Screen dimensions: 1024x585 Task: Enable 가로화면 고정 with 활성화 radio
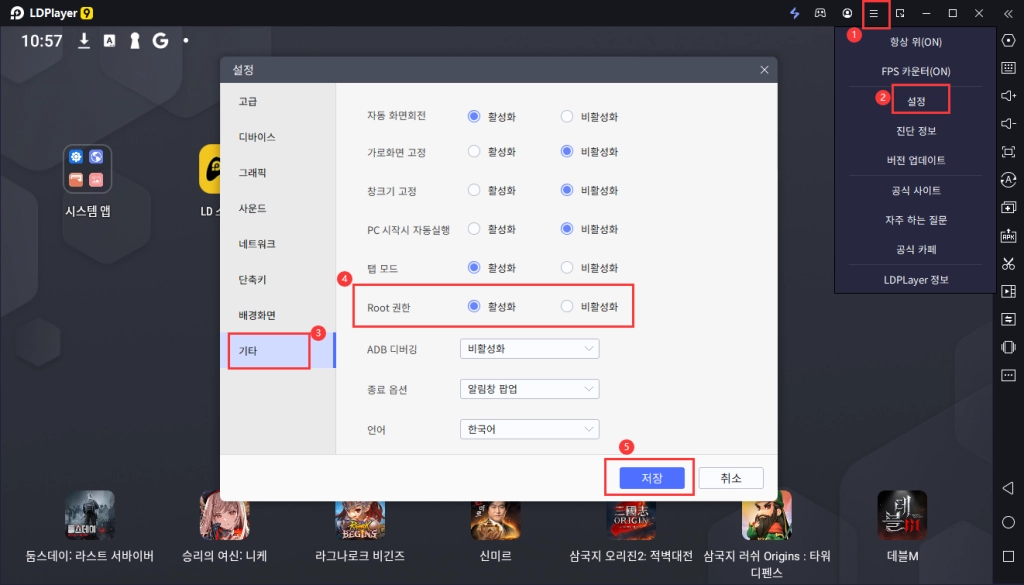coord(474,152)
